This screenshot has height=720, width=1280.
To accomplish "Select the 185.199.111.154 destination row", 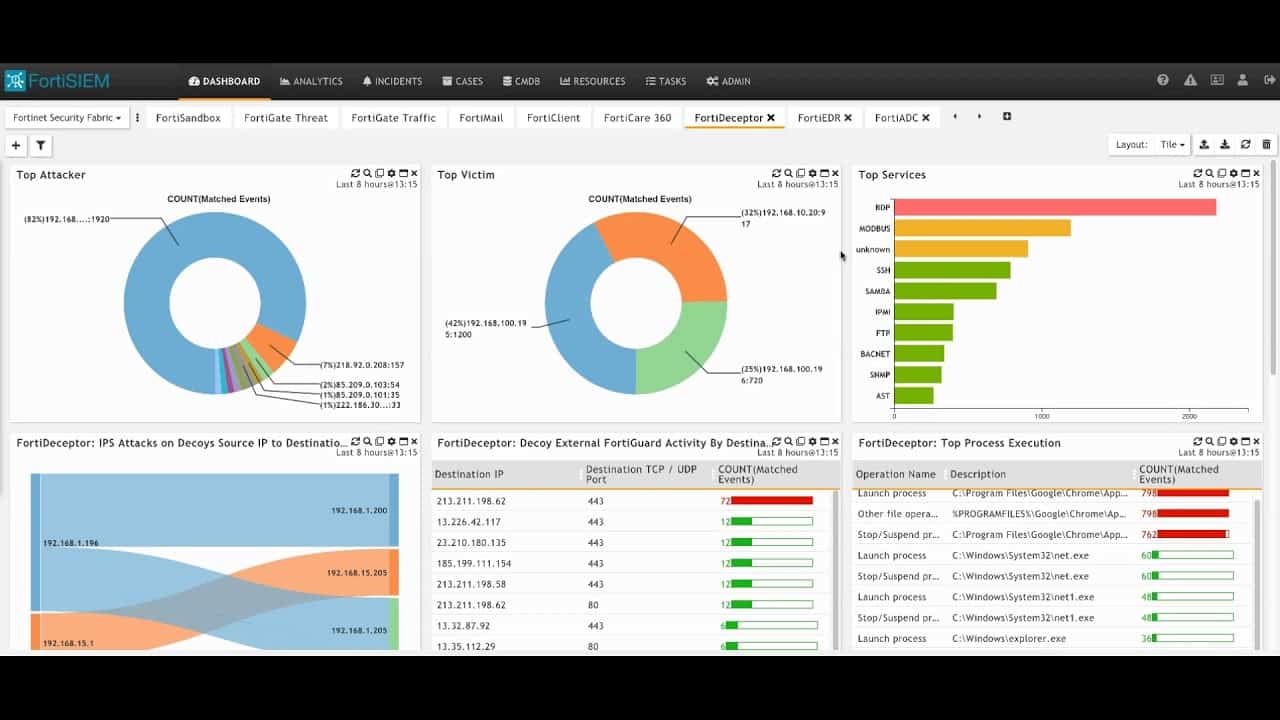I will (634, 563).
